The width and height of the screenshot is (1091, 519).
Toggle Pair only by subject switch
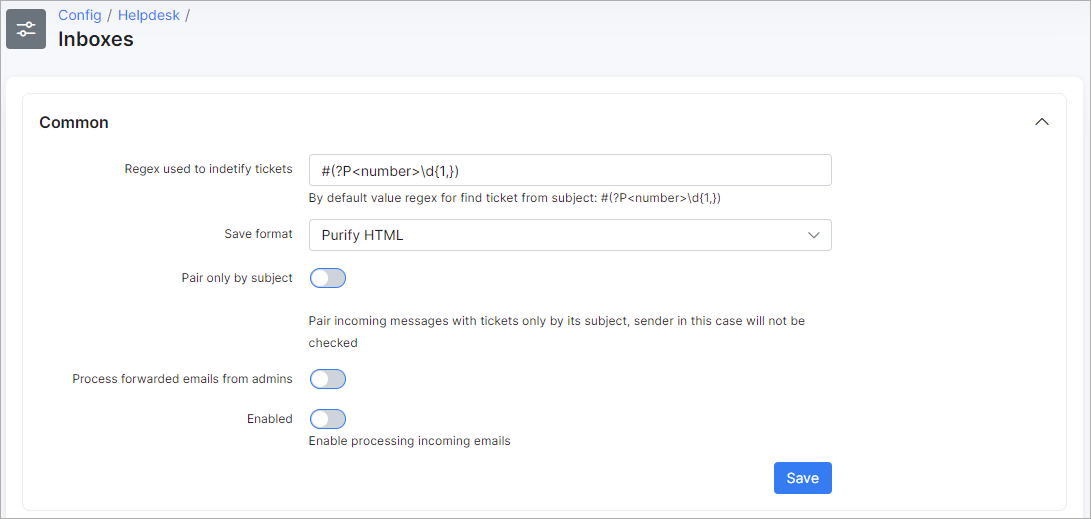[x=328, y=278]
